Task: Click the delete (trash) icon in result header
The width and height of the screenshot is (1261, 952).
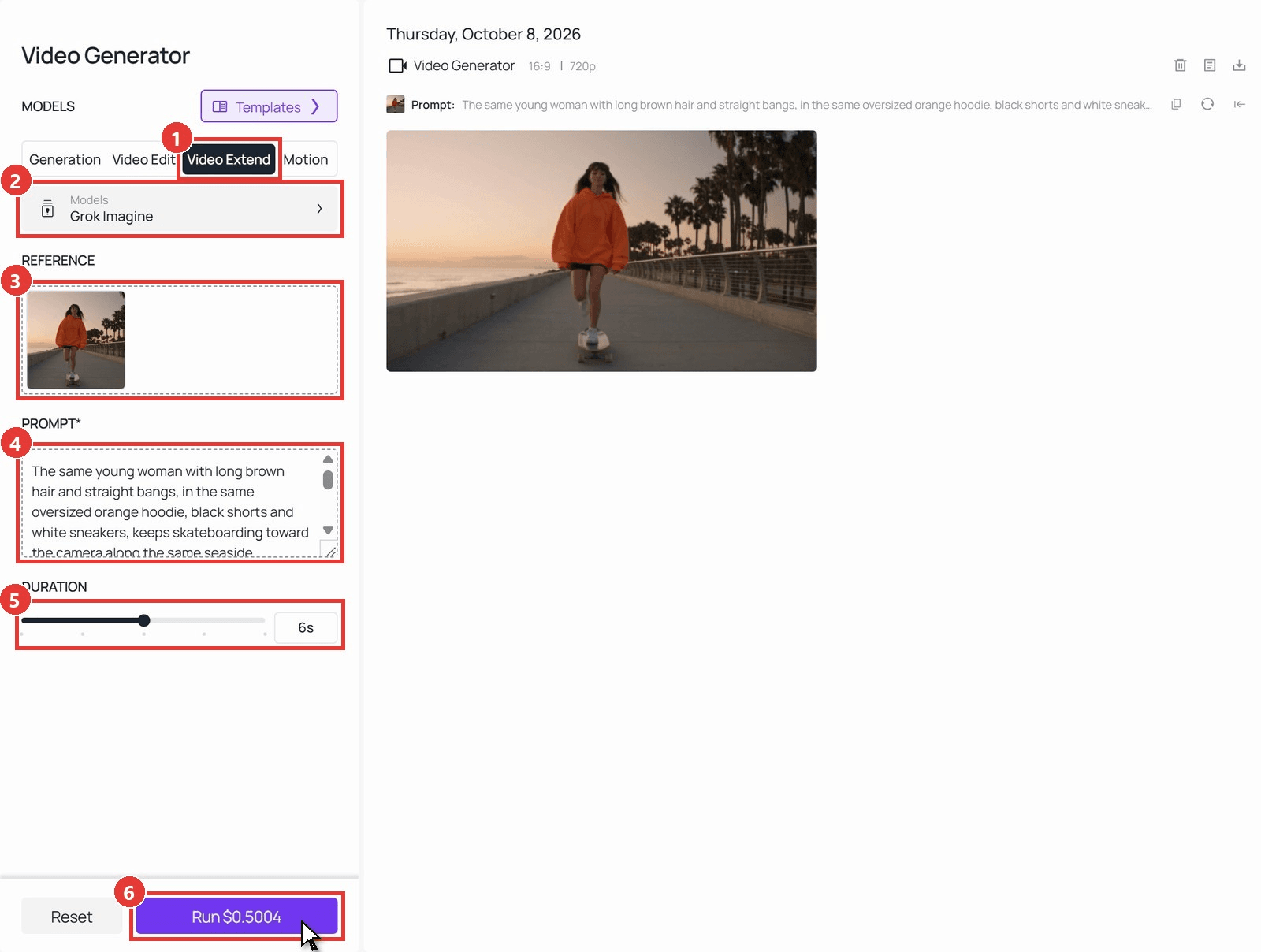Action: tap(1180, 65)
